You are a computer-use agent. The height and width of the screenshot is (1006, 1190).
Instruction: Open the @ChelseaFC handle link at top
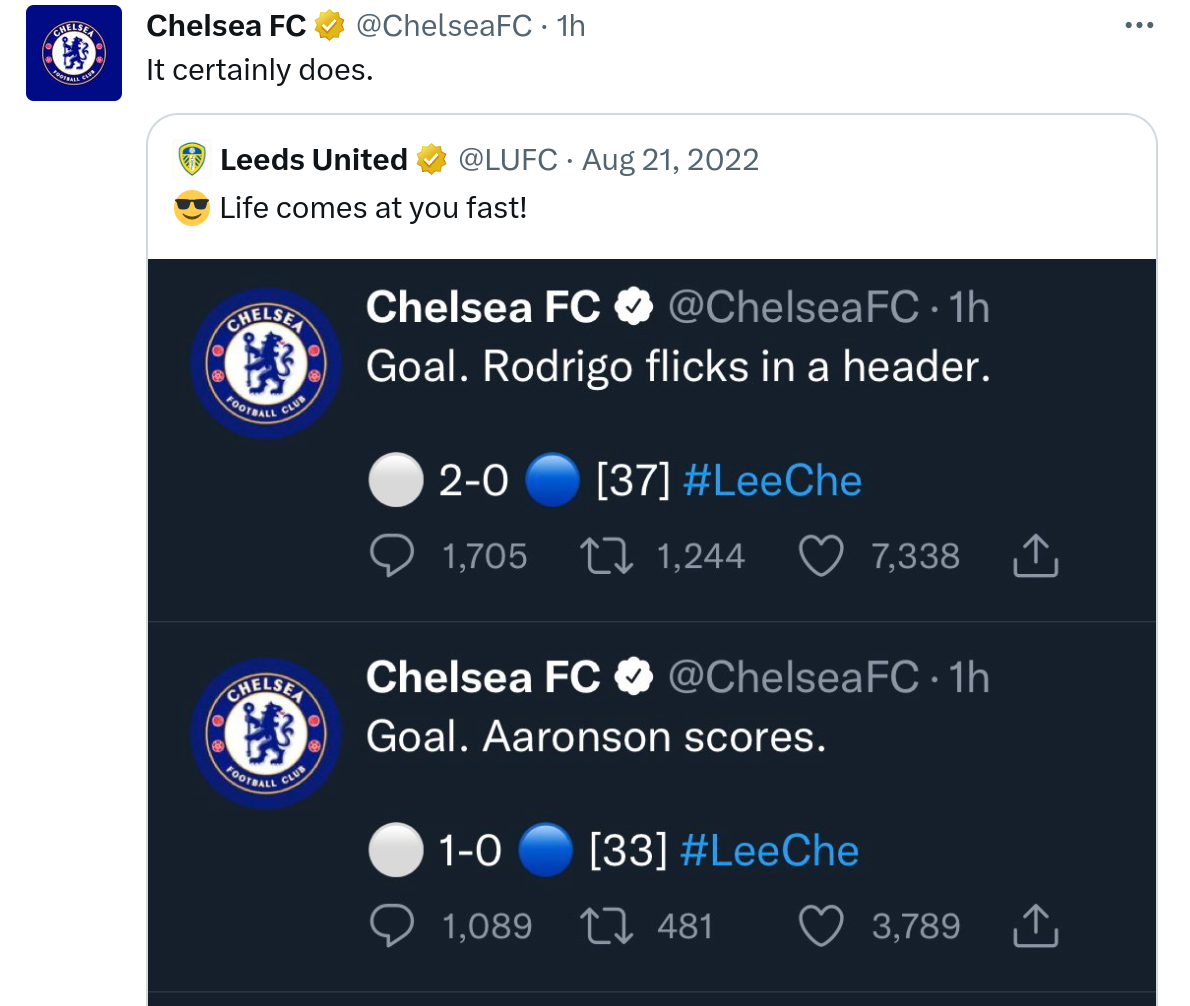tap(443, 26)
